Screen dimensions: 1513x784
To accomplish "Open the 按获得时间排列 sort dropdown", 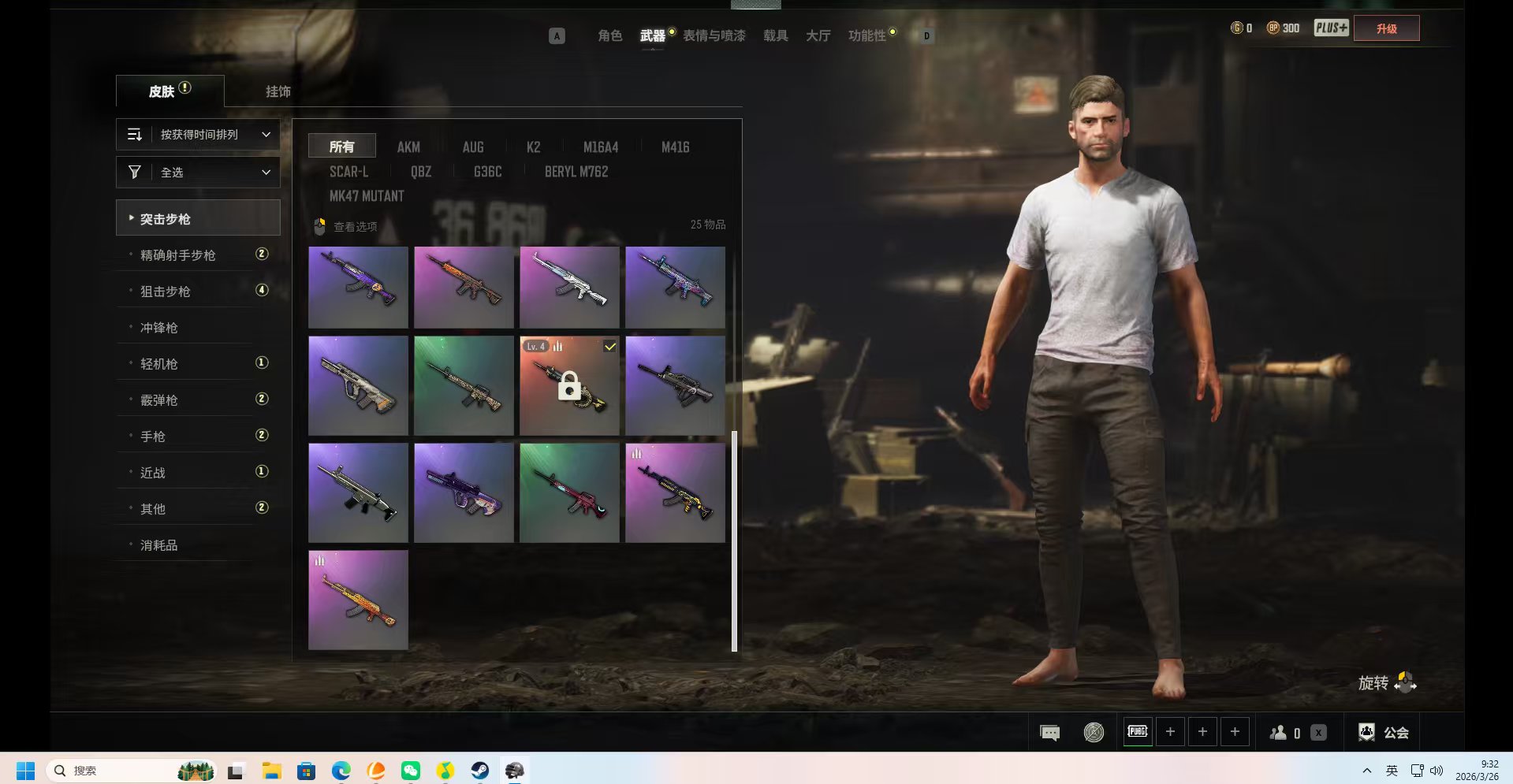I will pos(198,135).
